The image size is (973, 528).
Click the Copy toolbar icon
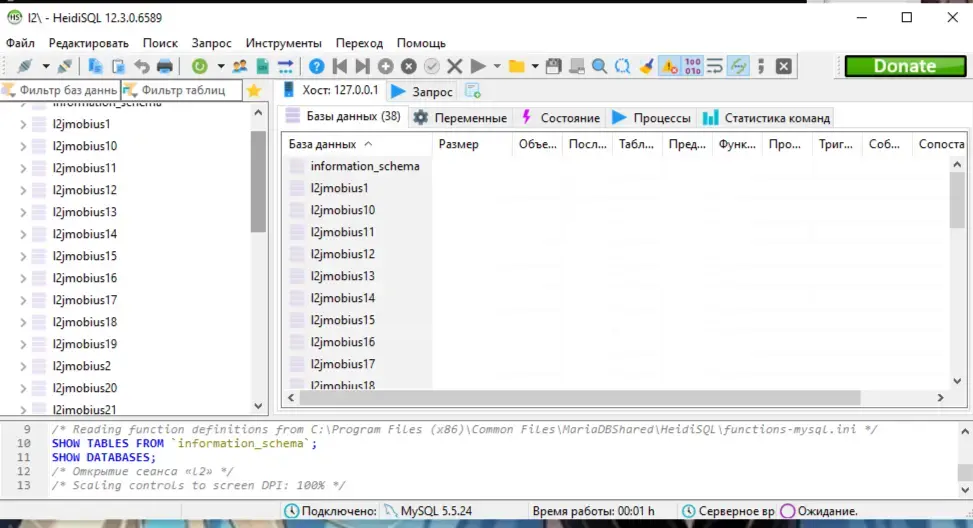tap(95, 66)
